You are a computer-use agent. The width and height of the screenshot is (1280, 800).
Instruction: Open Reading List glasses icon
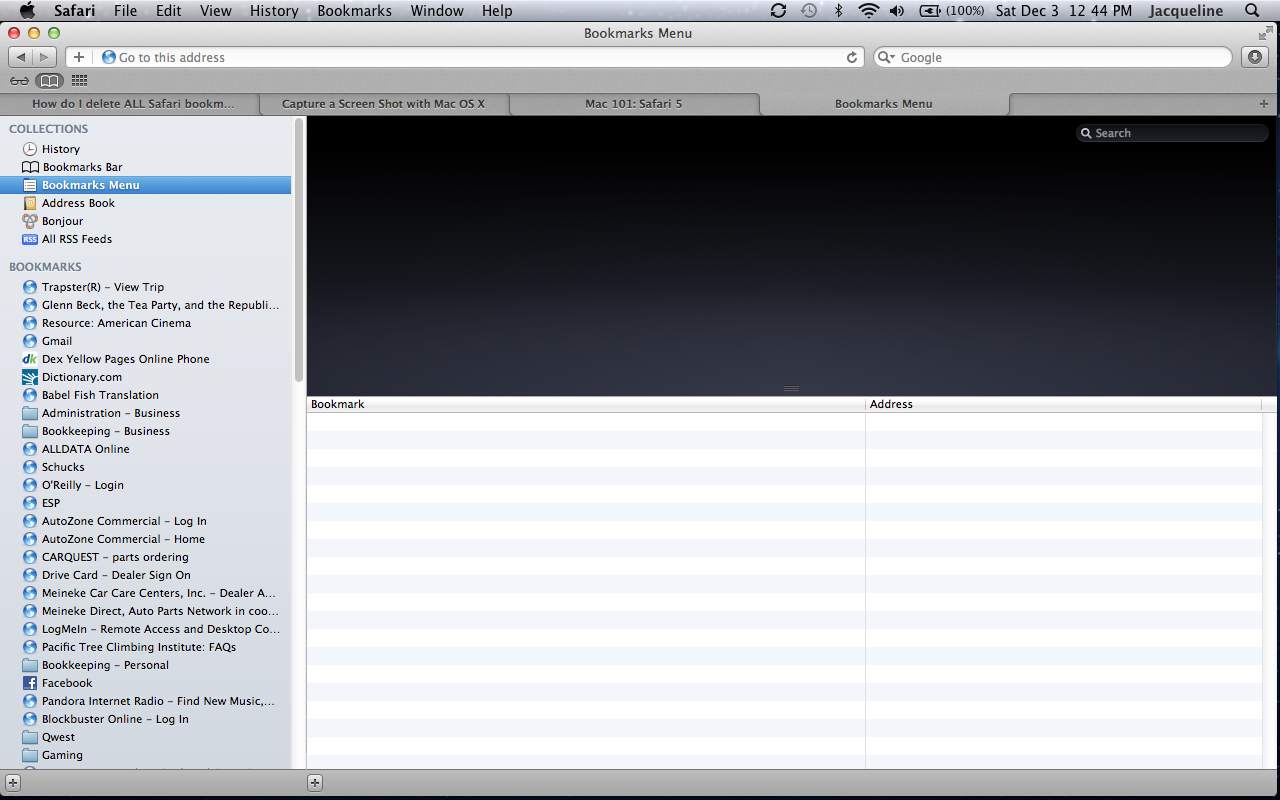point(19,81)
